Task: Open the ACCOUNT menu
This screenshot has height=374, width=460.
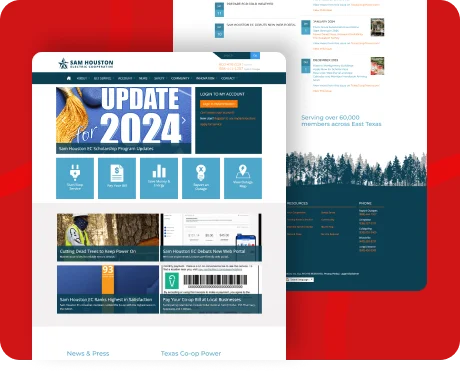Action: tap(125, 78)
